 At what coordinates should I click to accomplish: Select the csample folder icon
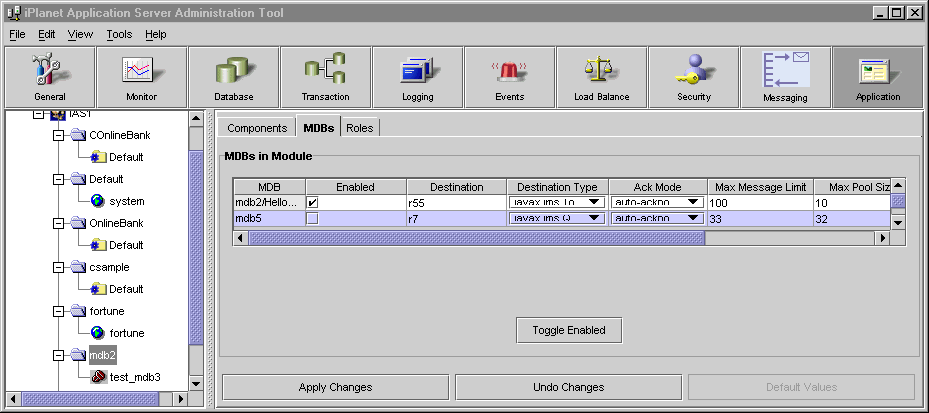pyautogui.click(x=78, y=267)
